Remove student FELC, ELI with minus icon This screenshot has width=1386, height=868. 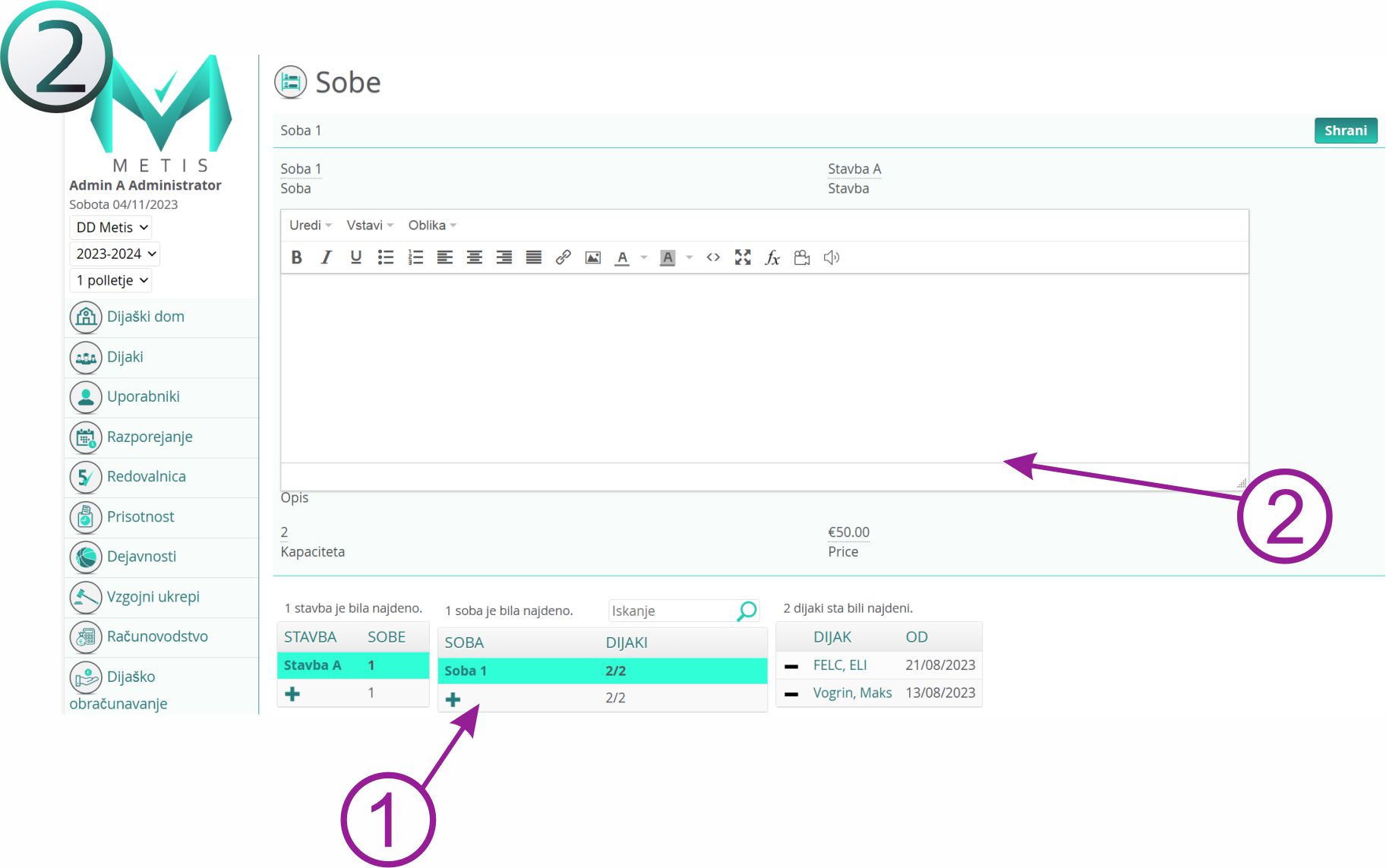pyautogui.click(x=791, y=666)
